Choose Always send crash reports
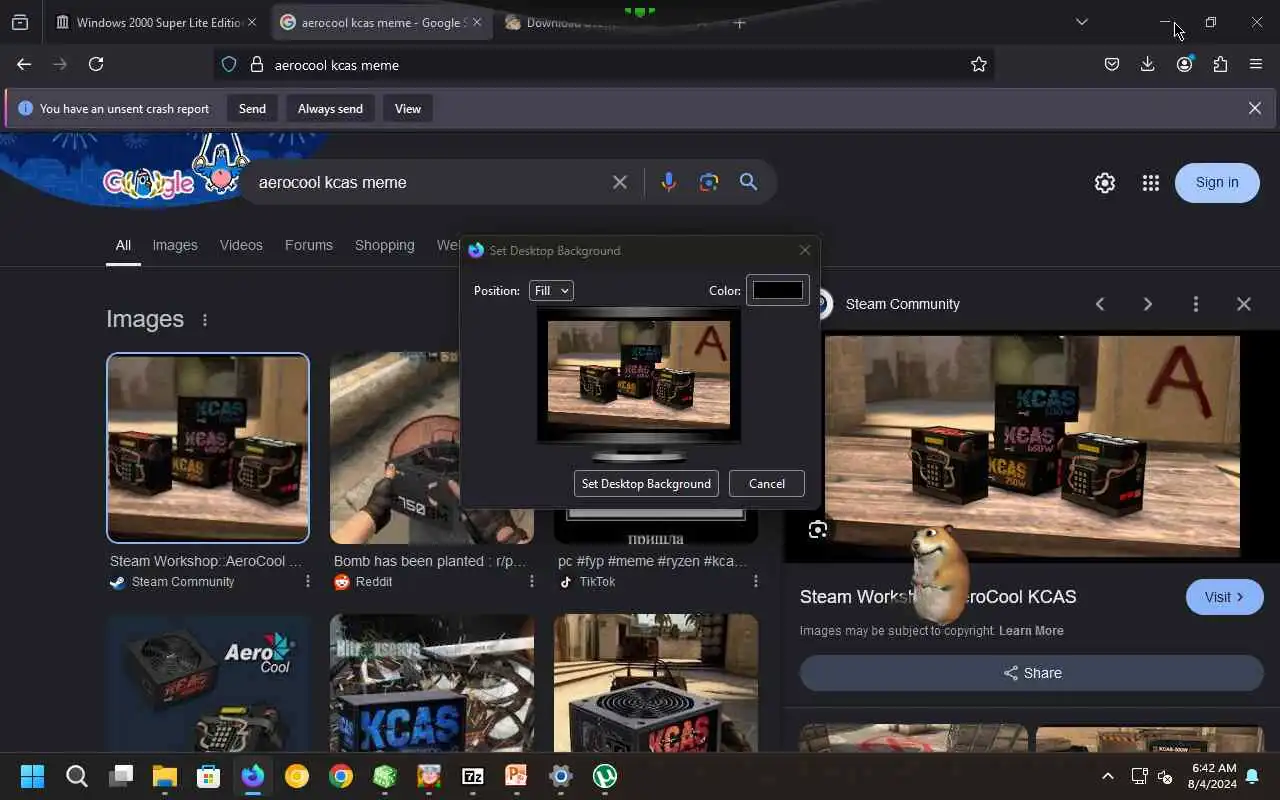This screenshot has height=800, width=1280. 330,108
